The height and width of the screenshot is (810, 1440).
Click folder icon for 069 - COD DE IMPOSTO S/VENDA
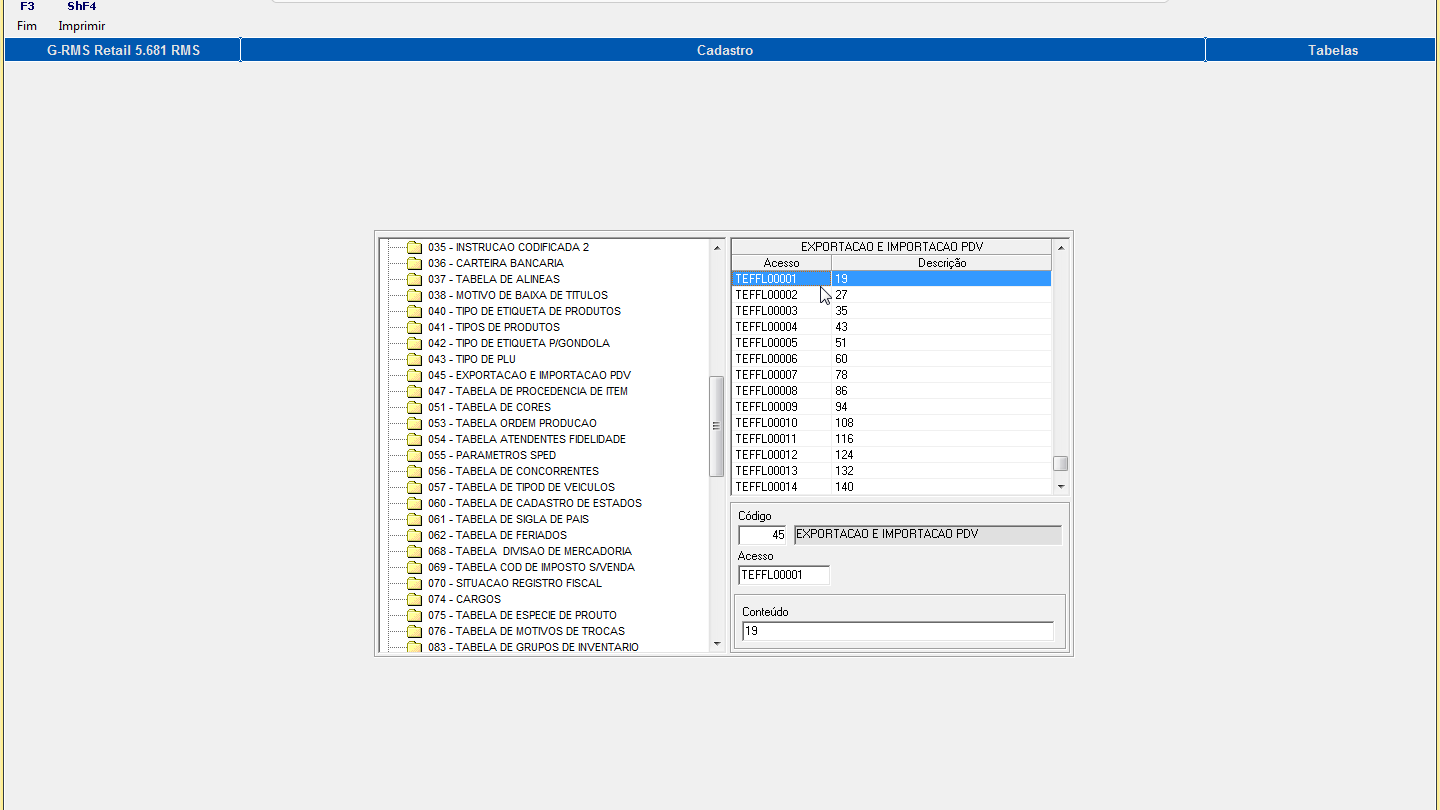(x=414, y=568)
